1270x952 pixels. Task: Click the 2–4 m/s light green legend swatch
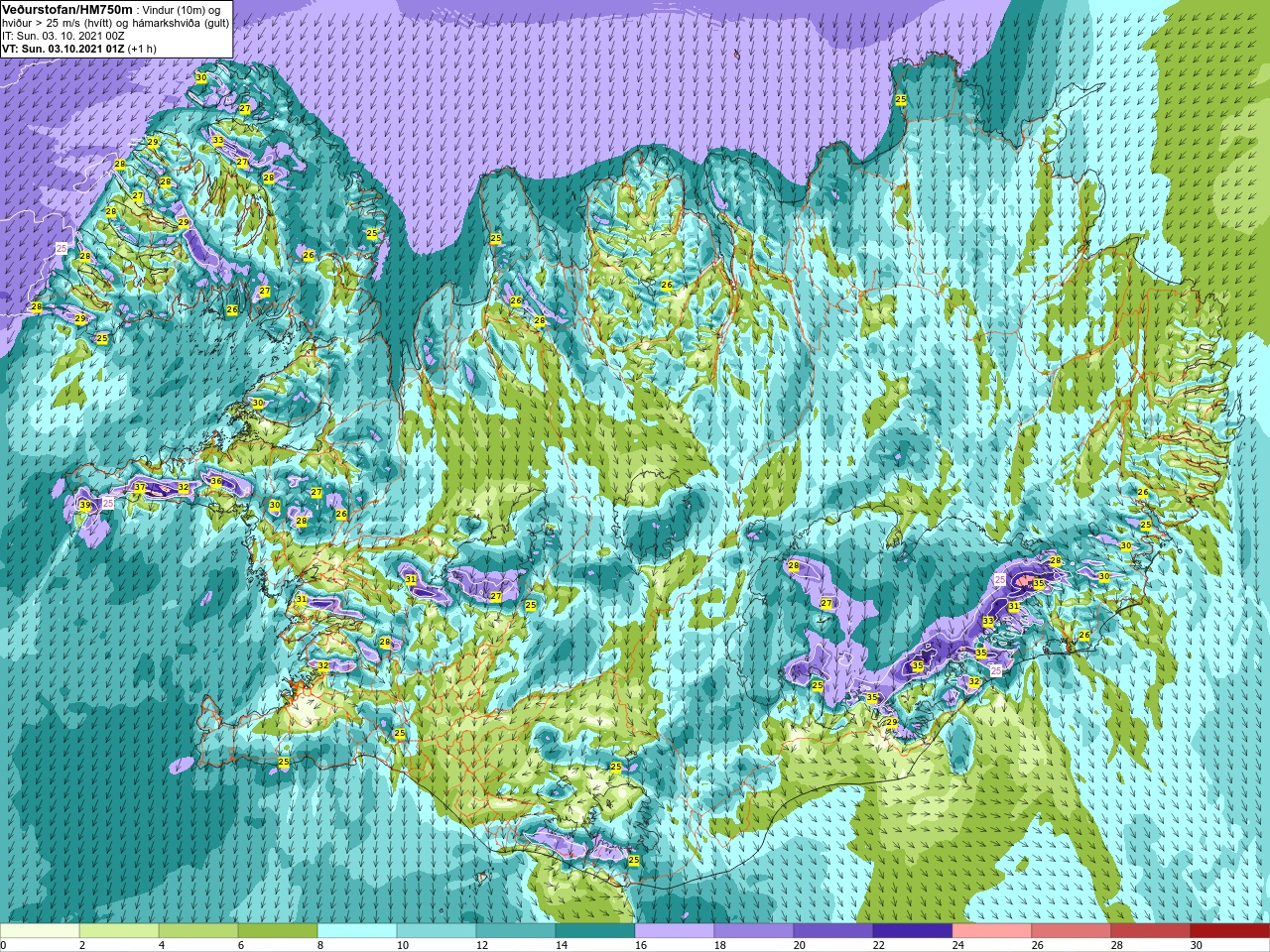(x=119, y=931)
